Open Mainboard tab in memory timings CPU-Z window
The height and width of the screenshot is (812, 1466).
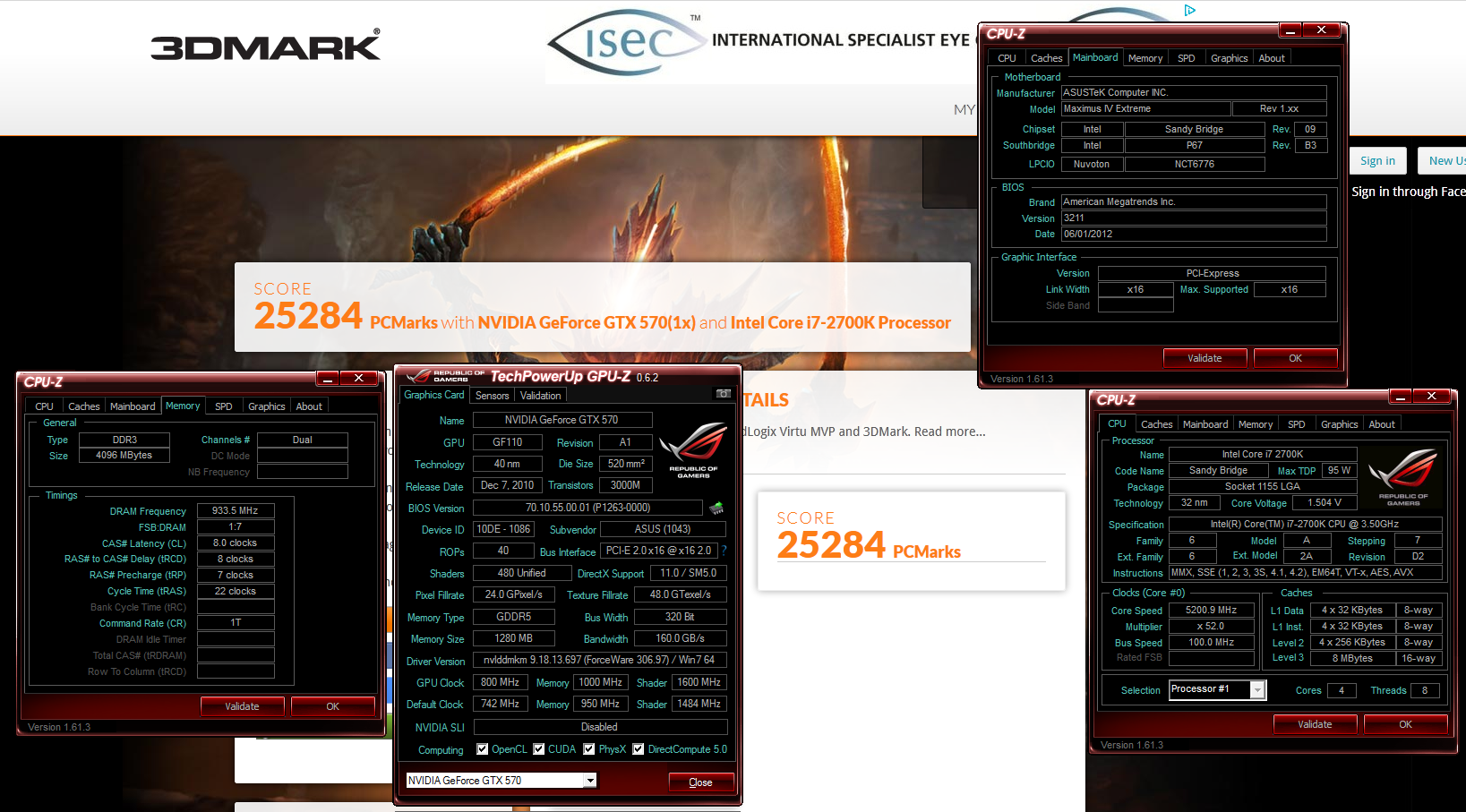[x=133, y=406]
